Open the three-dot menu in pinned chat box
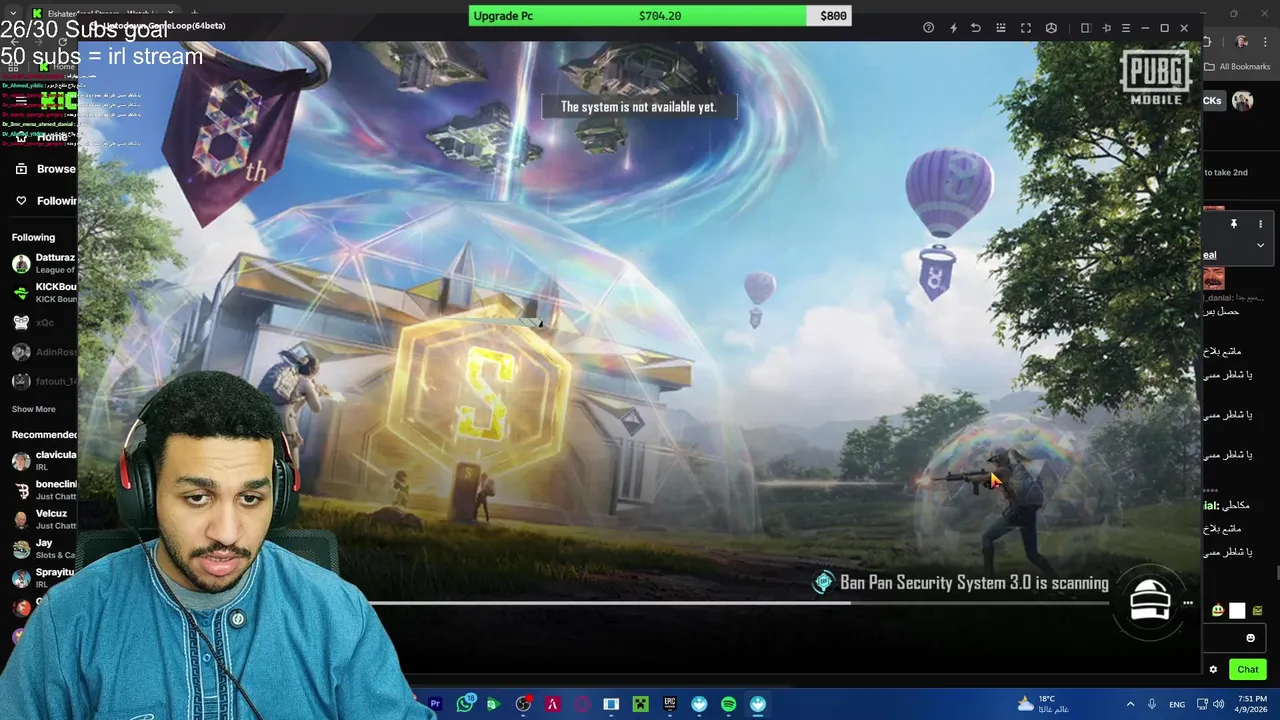 point(1260,224)
